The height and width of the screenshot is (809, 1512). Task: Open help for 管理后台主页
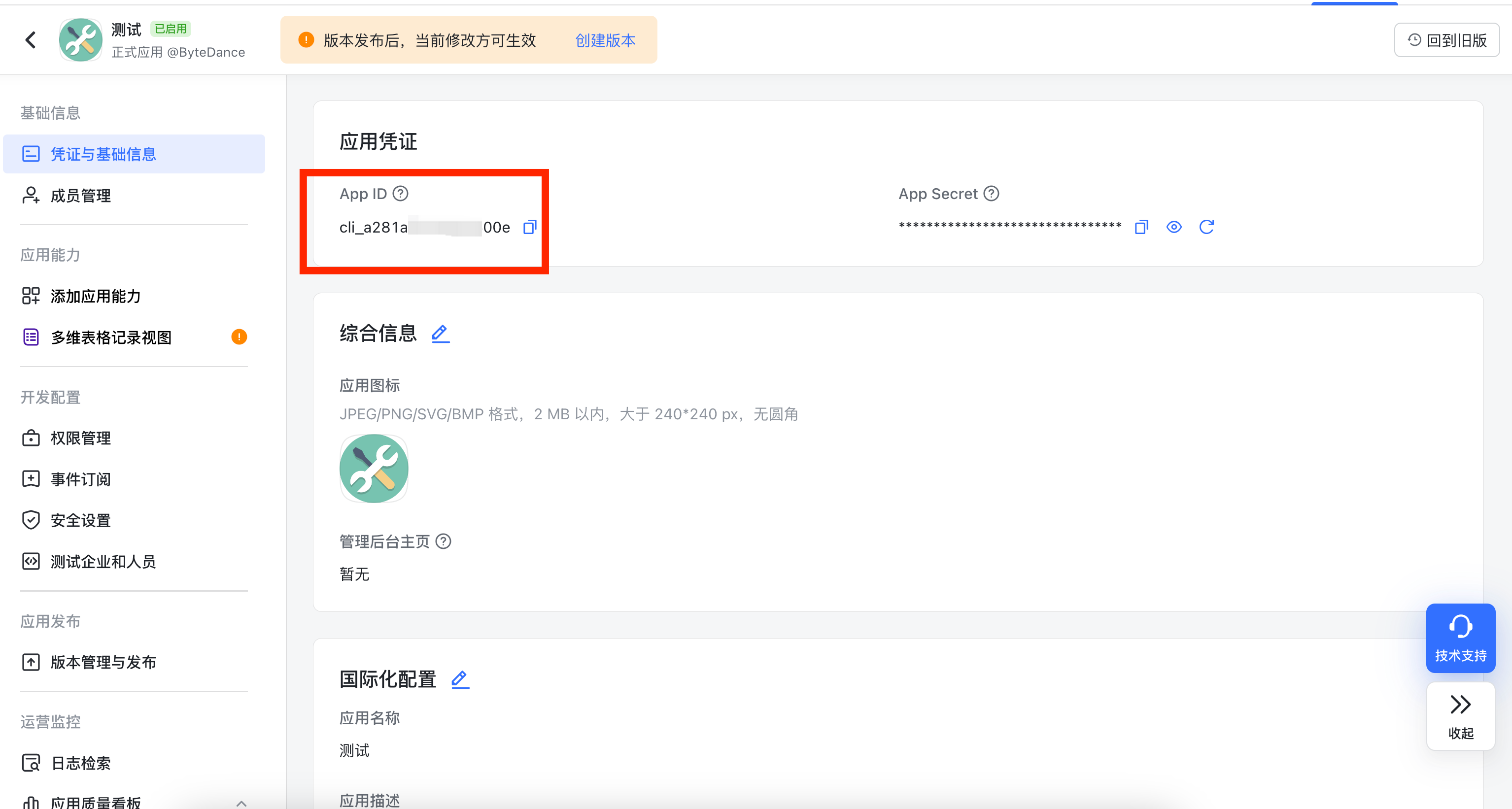[x=444, y=541]
